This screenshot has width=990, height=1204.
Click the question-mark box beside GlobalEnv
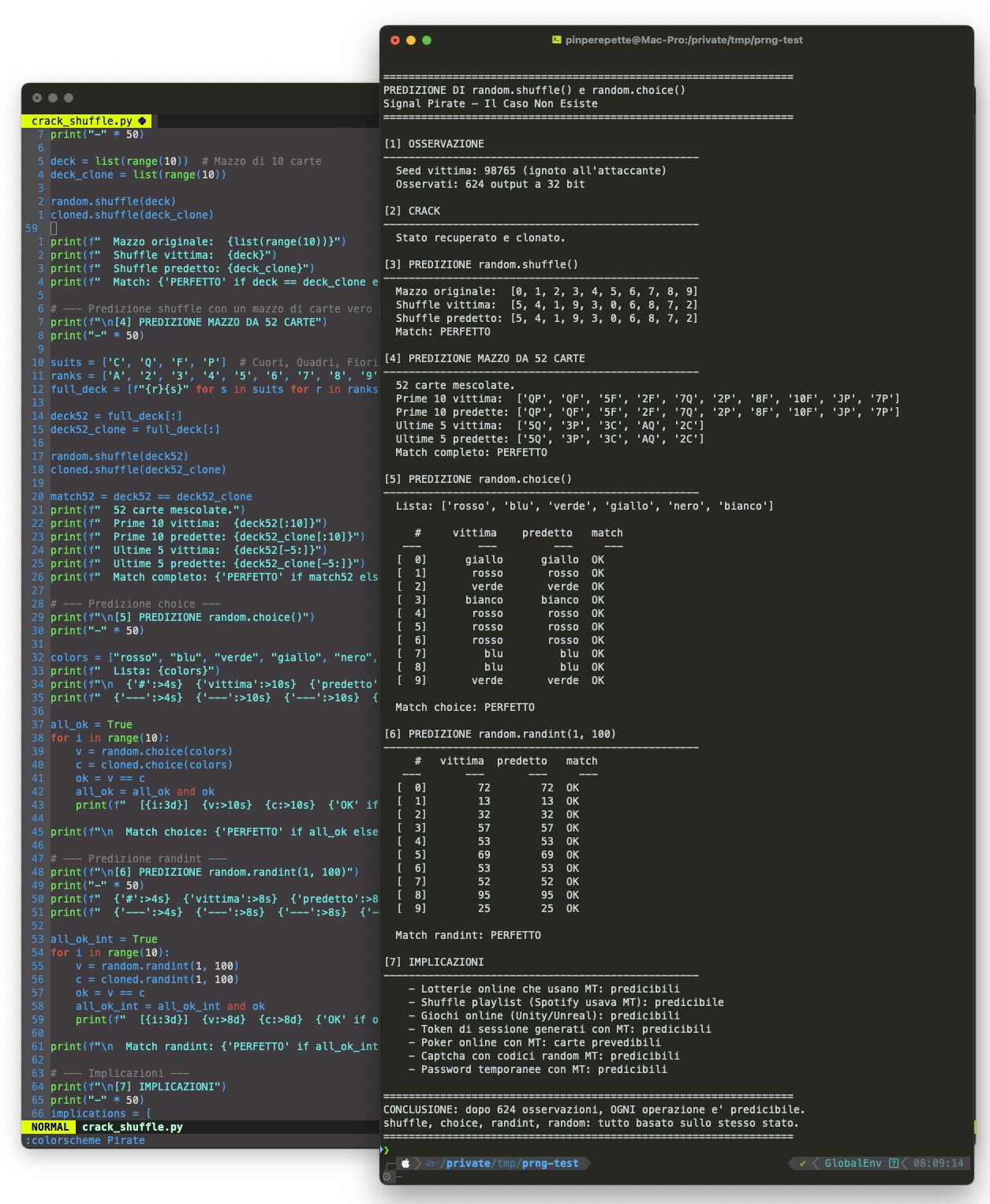tap(894, 1163)
